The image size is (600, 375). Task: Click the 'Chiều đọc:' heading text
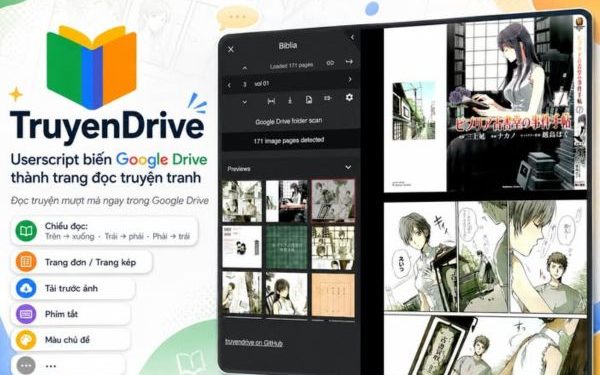click(x=66, y=226)
